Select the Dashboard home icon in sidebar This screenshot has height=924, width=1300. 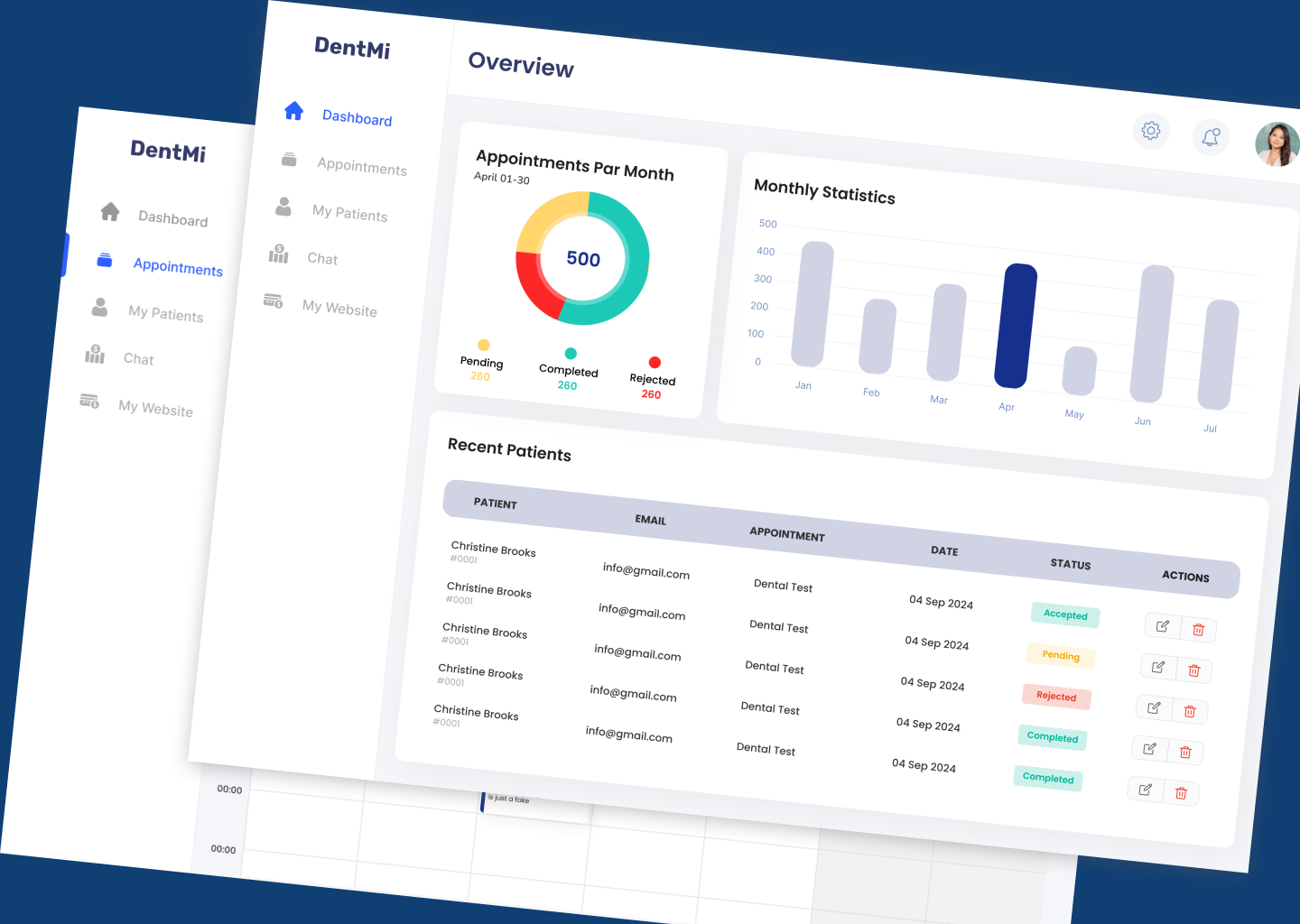pyautogui.click(x=294, y=110)
